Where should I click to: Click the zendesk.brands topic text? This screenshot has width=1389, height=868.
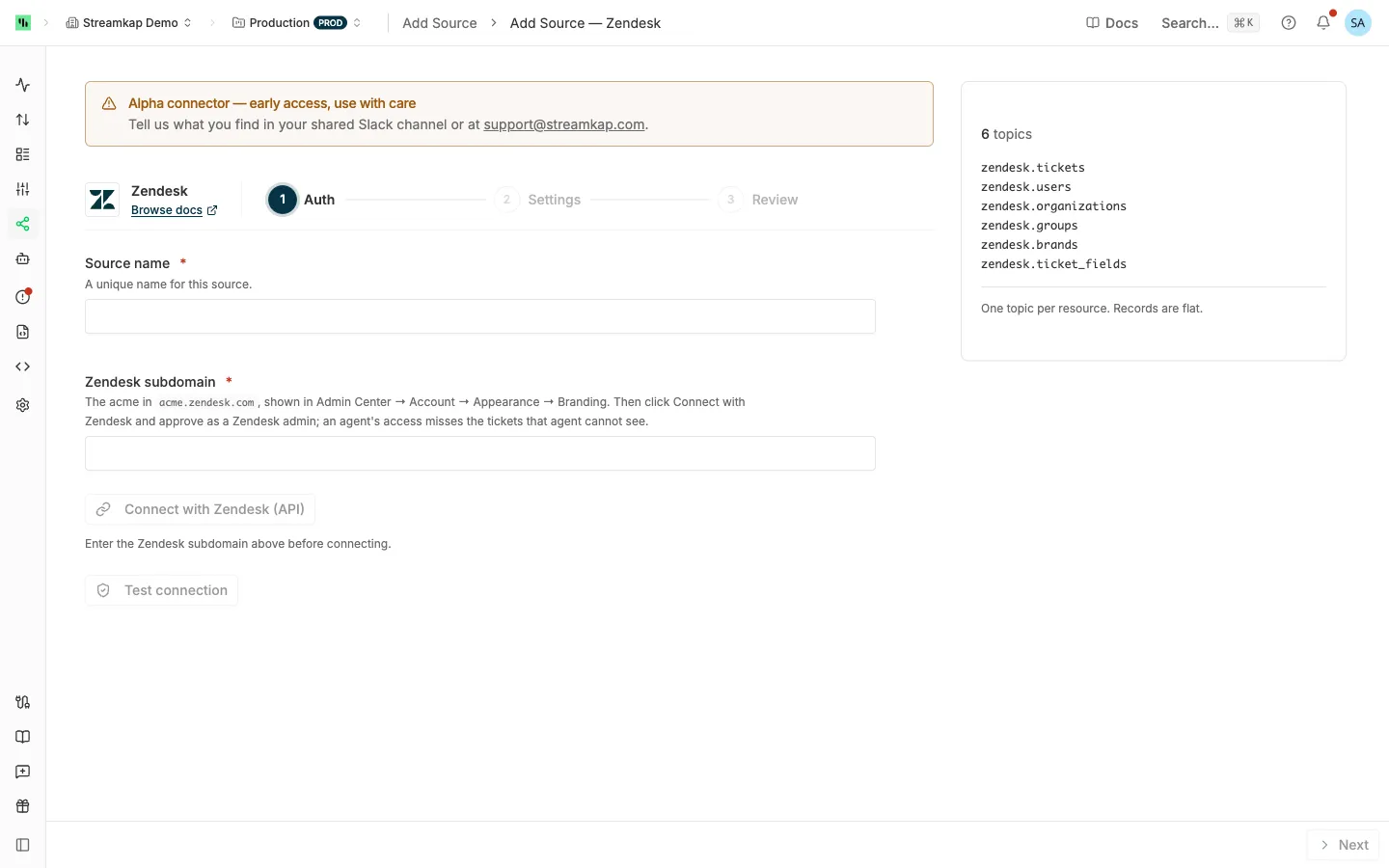[x=1029, y=245]
